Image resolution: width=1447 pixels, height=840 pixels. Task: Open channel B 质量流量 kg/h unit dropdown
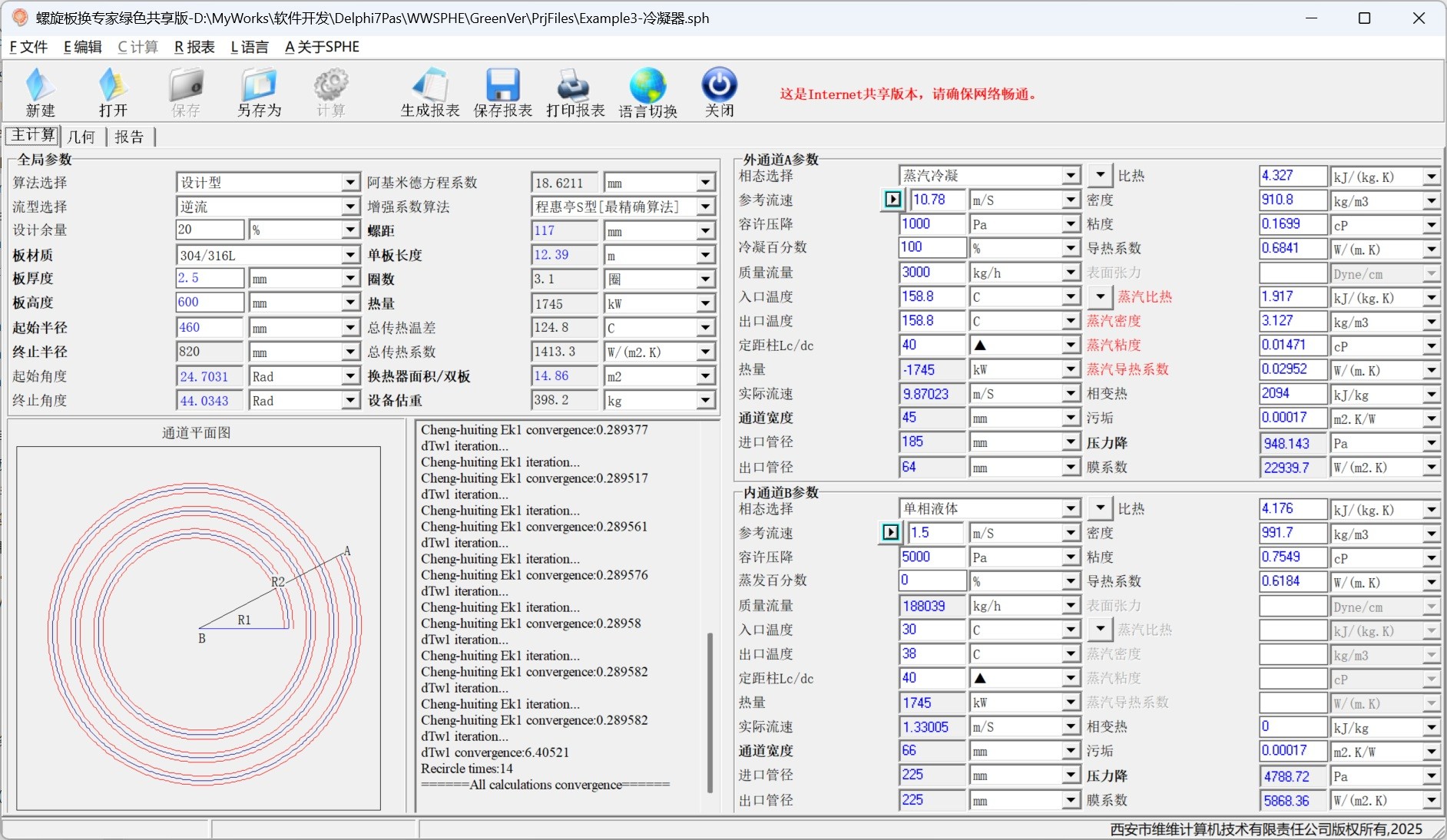pyautogui.click(x=1071, y=606)
